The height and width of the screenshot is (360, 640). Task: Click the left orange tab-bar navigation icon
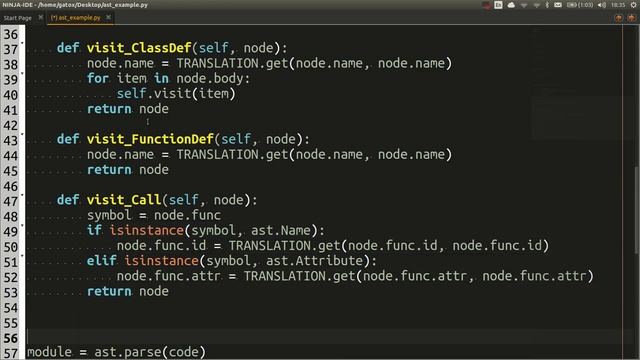pyautogui.click(x=619, y=18)
